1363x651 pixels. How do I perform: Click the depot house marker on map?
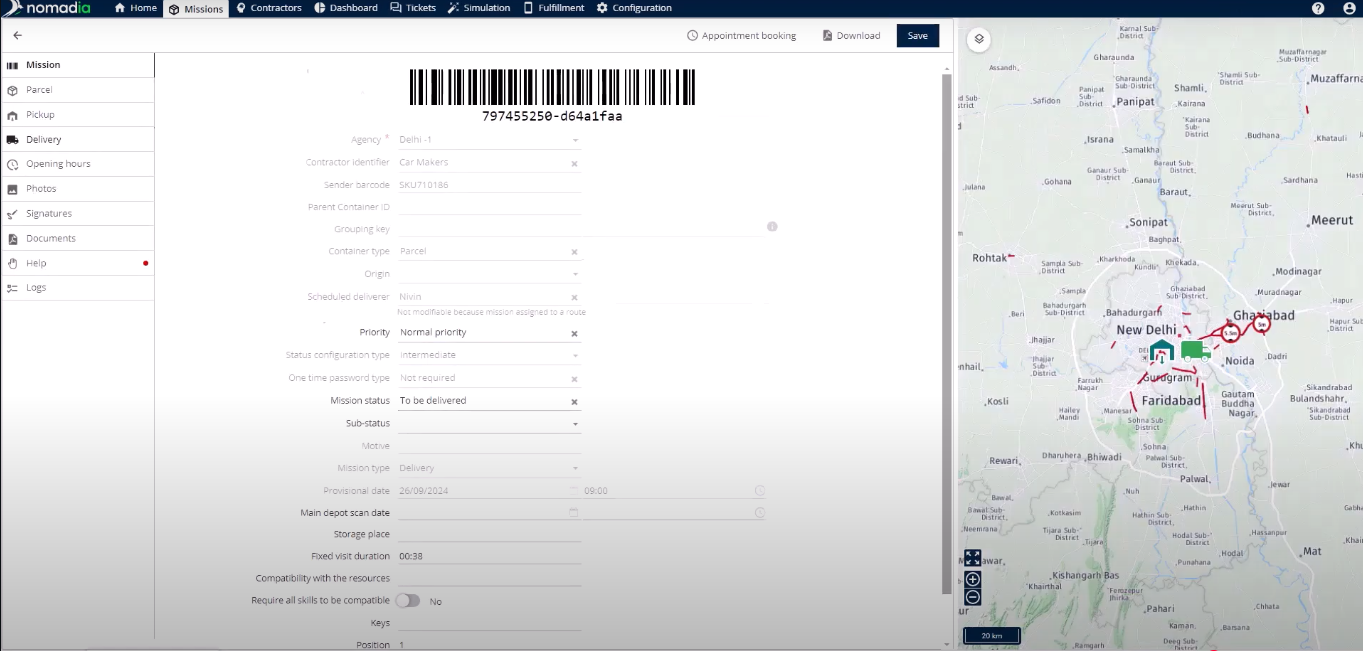click(x=1161, y=351)
